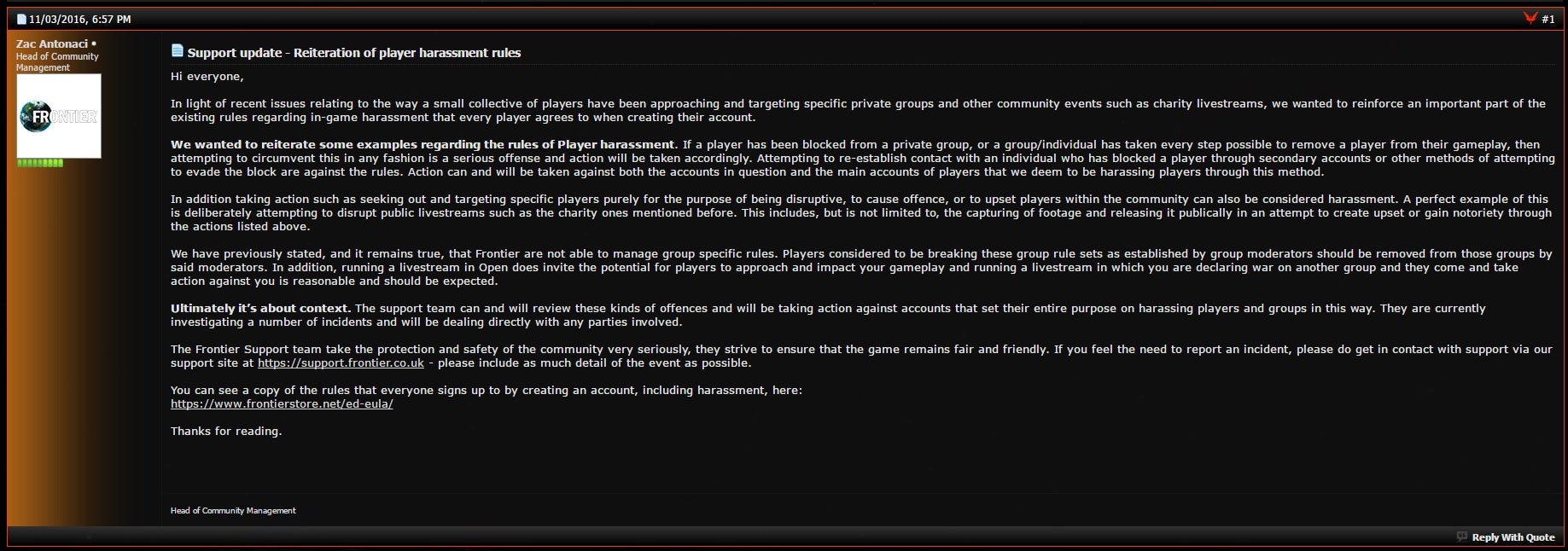Open the frontierstore.net/ed-eula link
This screenshot has height=551, width=1568.
click(x=282, y=403)
